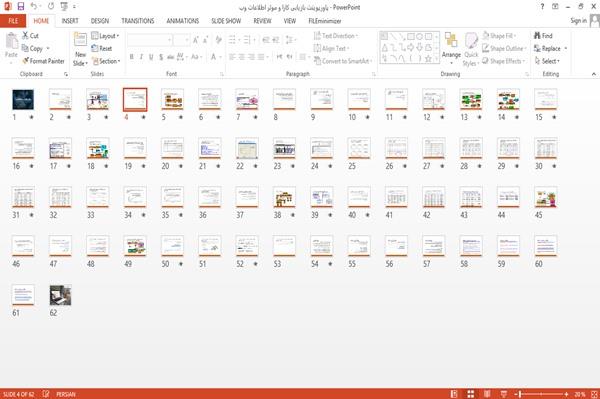Click the Undo arrow icon
The width and height of the screenshot is (600, 399).
(x=34, y=7)
